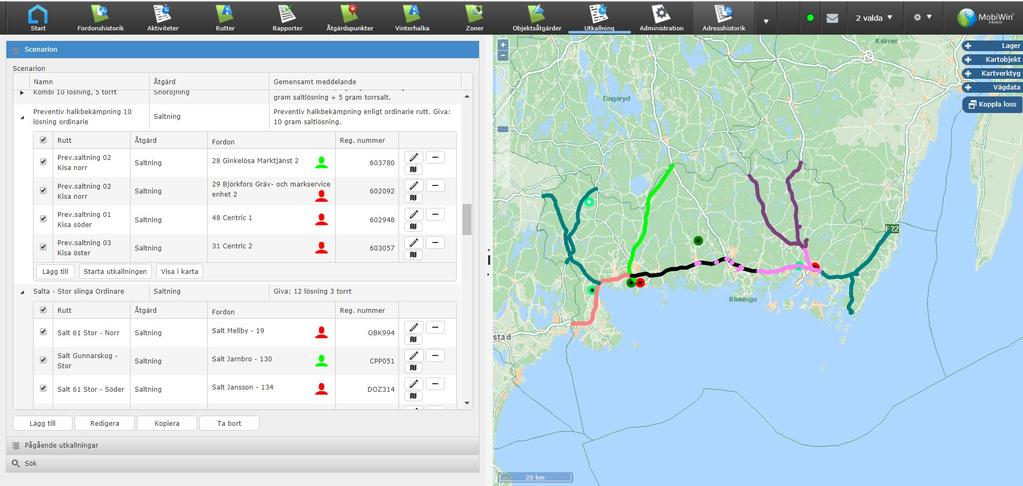Collapse the Scenarion panel header
The image size is (1023, 486).
pyautogui.click(x=243, y=50)
